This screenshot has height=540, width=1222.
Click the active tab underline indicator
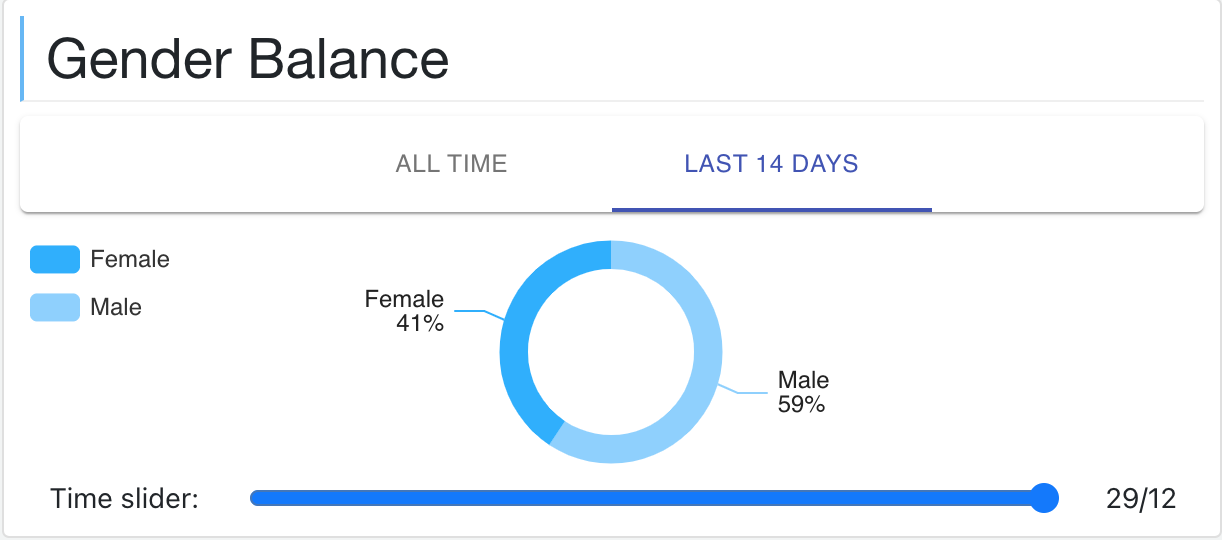point(771,210)
